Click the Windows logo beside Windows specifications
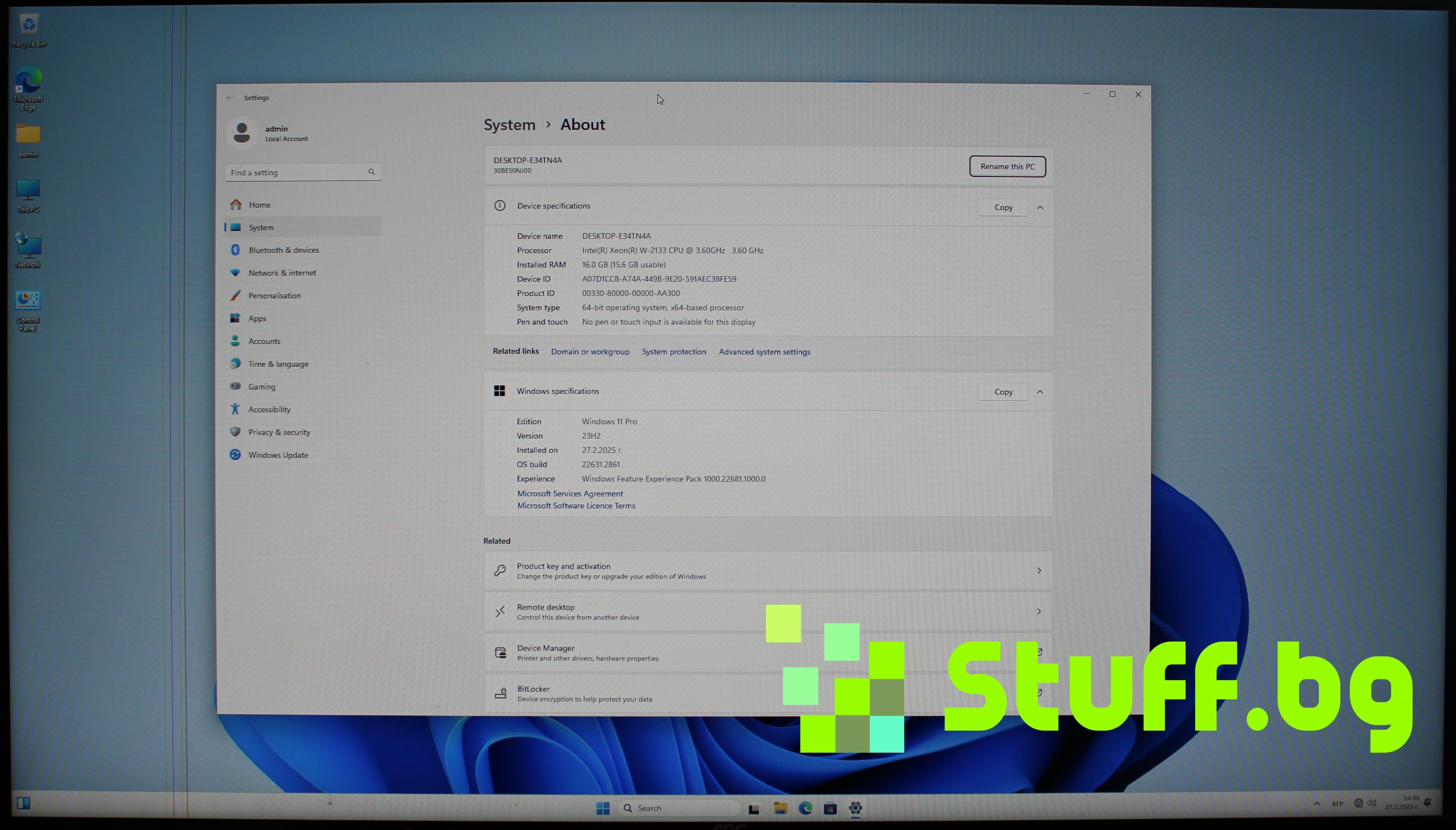Screen dimensions: 1456x830 [x=500, y=390]
